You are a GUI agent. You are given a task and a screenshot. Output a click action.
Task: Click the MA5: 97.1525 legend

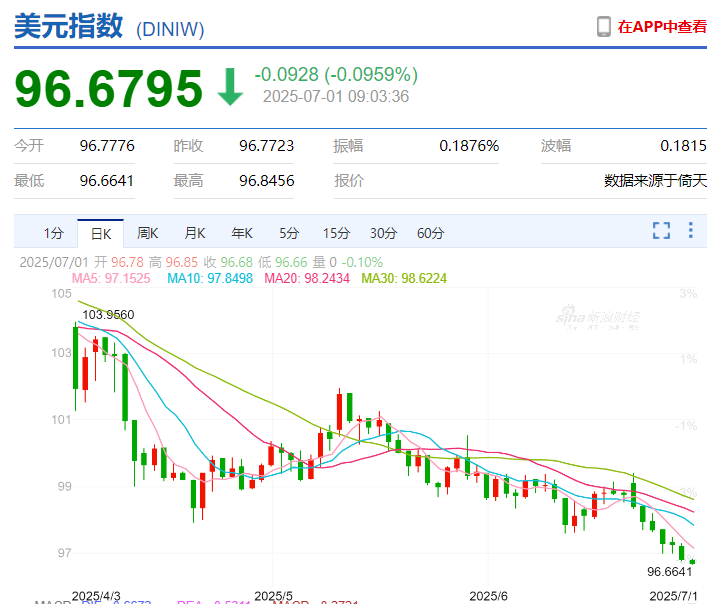(111, 278)
